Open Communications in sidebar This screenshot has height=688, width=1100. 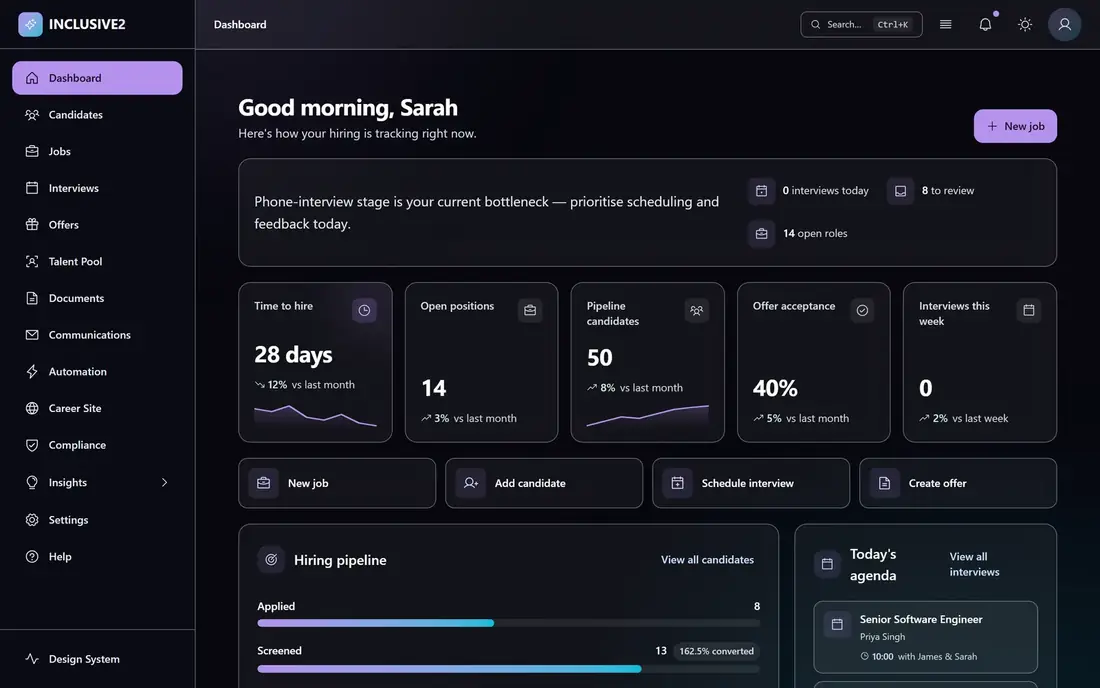click(x=98, y=335)
